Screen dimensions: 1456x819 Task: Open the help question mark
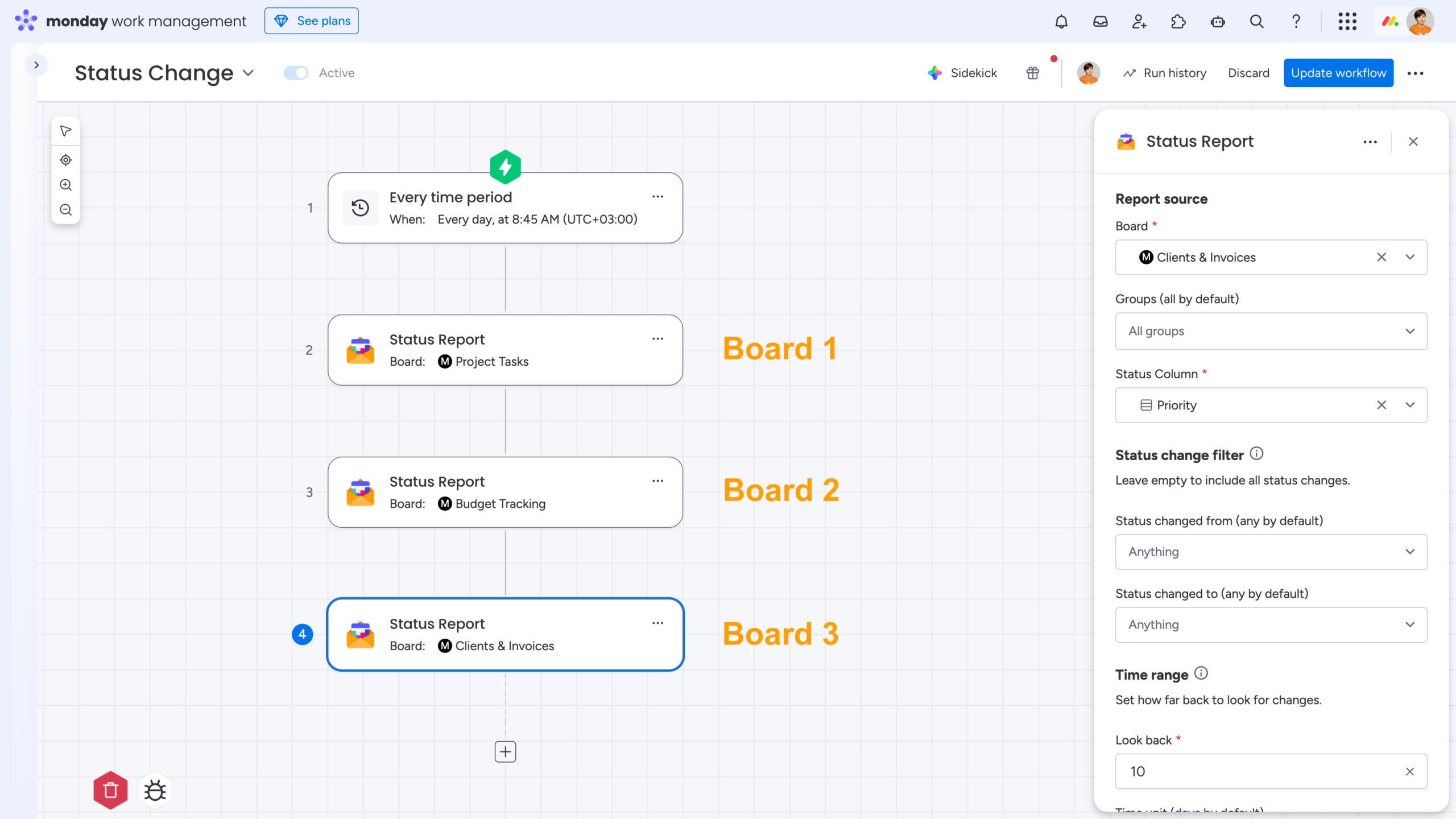point(1296,22)
